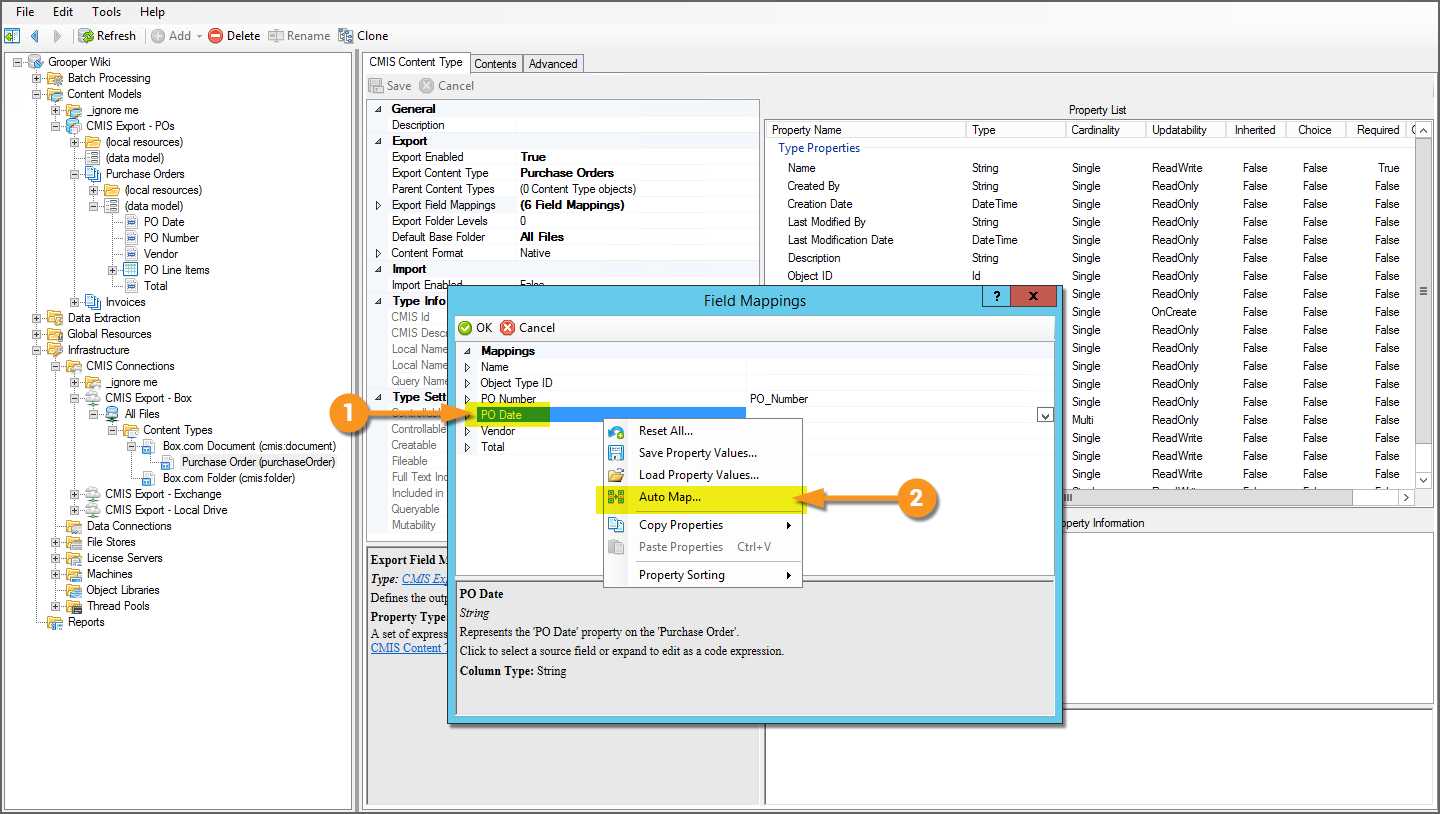Switch to the Contents tab
Viewport: 1440px width, 814px height.
coord(496,63)
